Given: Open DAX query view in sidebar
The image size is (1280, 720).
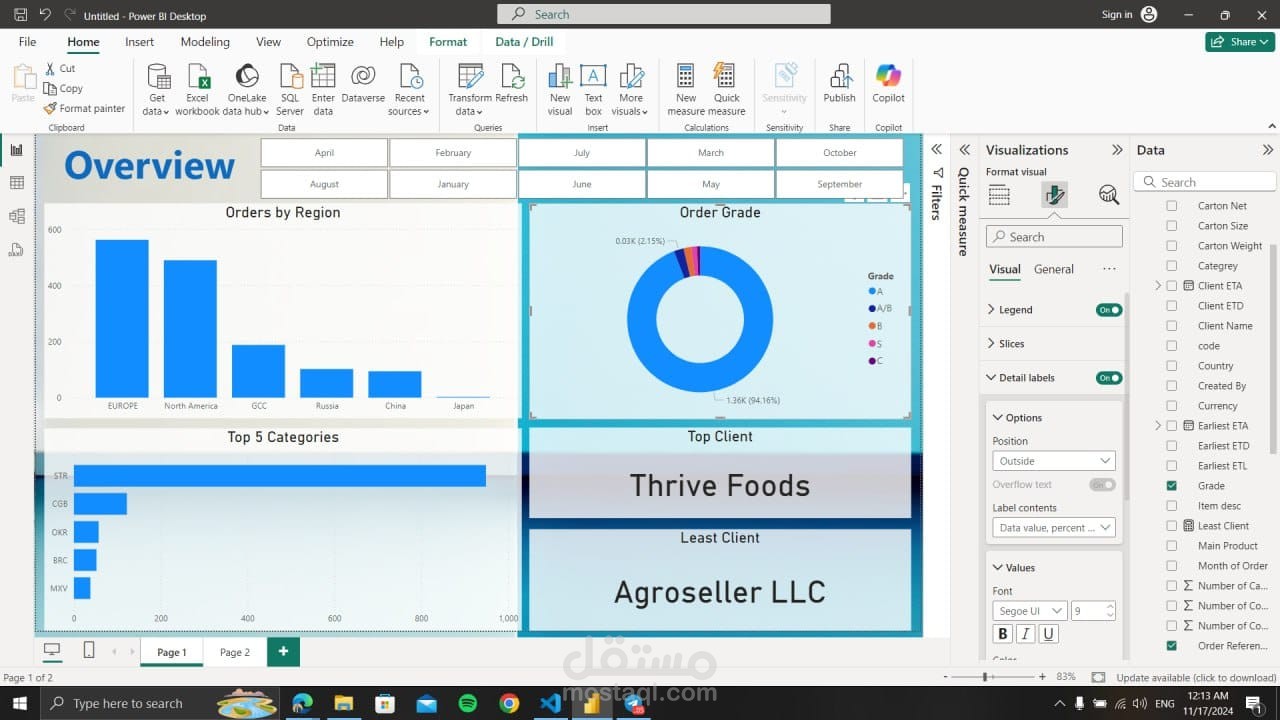Looking at the screenshot, I should pos(16,250).
